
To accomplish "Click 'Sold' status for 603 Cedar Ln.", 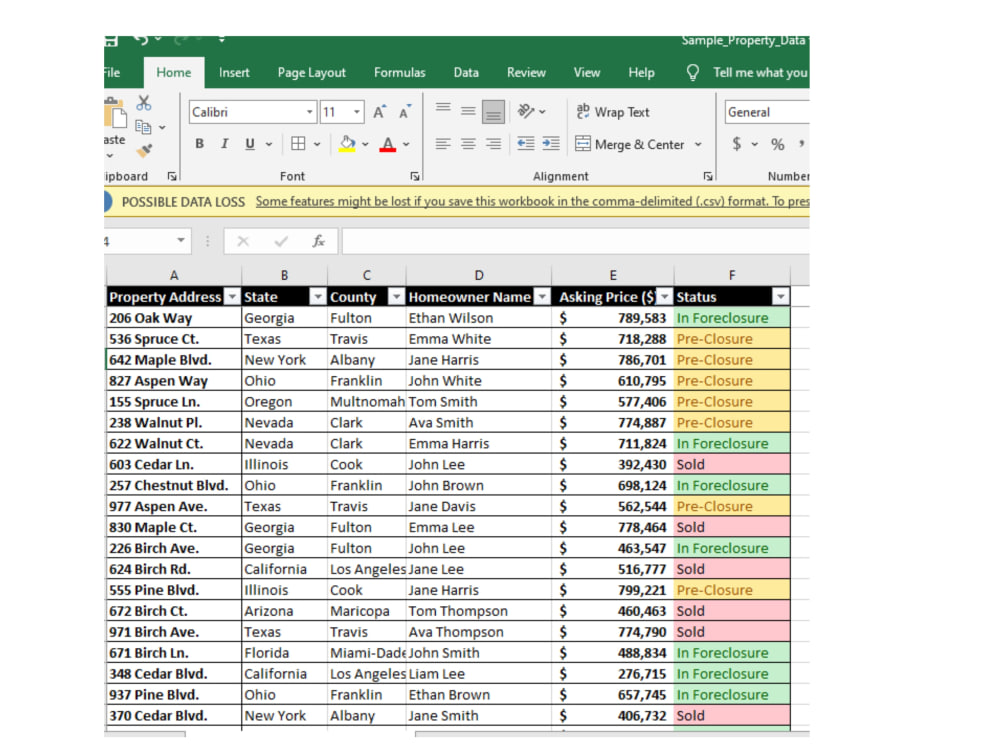I will 732,464.
